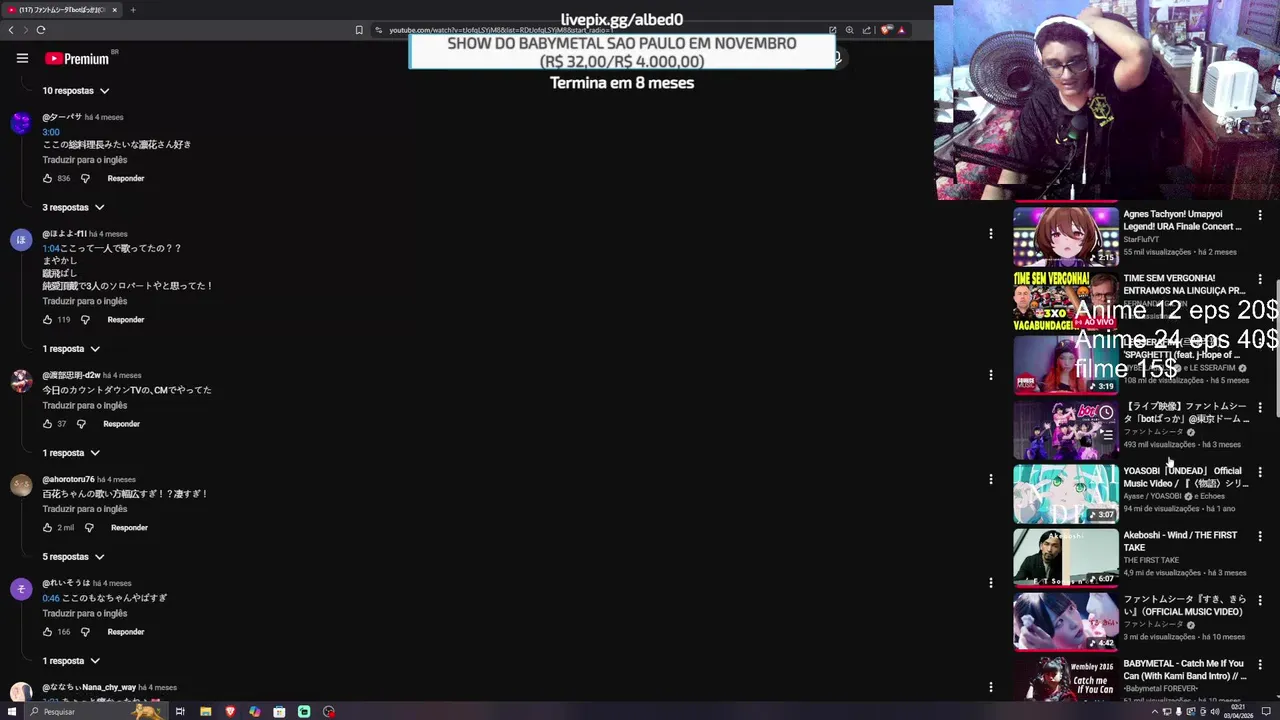Open the more options menu for the Akeboshi Wind video
The image size is (1280, 720).
pyautogui.click(x=1260, y=536)
